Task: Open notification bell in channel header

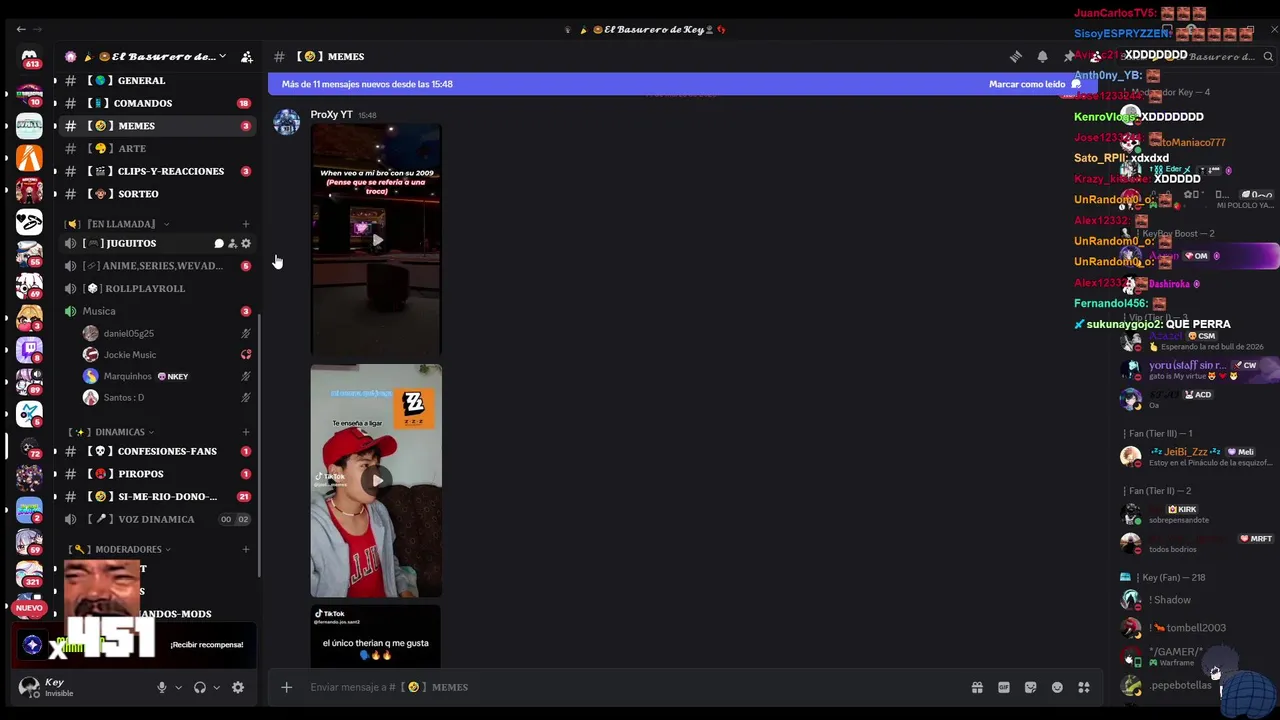Action: [1042, 57]
